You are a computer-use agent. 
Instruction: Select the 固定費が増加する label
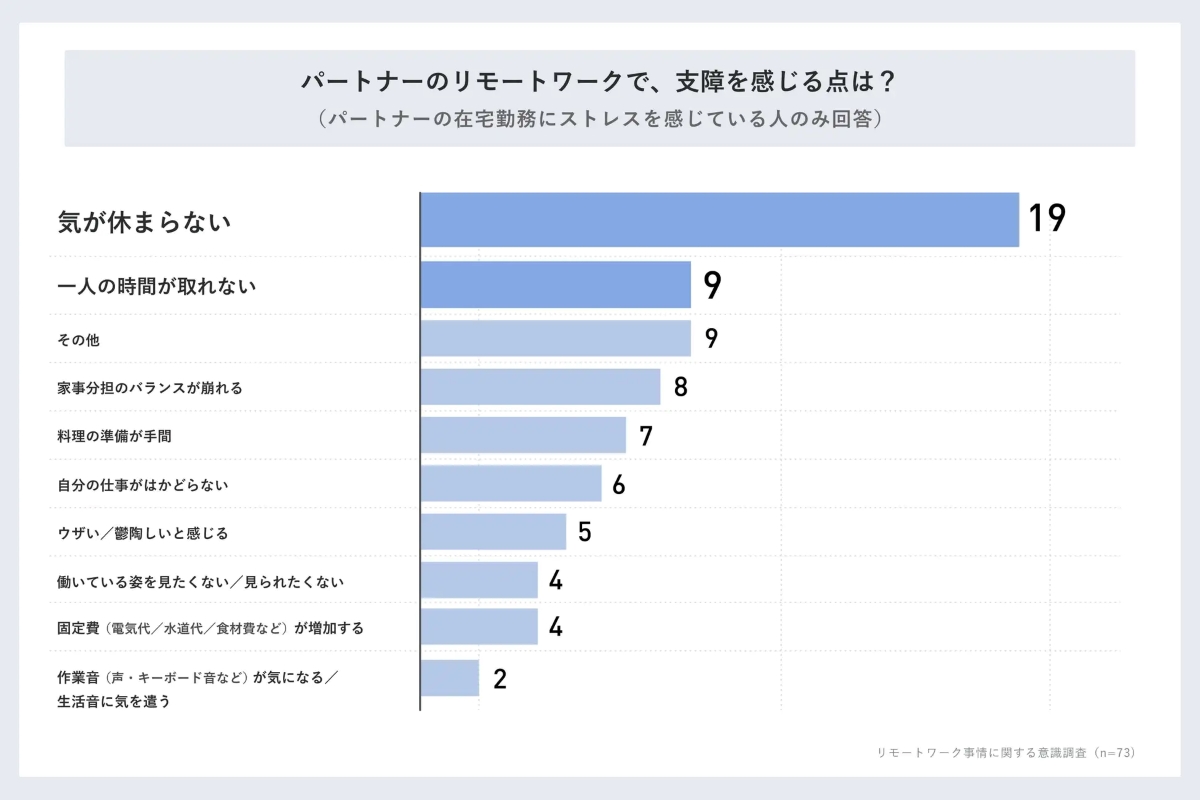pyautogui.click(x=210, y=629)
